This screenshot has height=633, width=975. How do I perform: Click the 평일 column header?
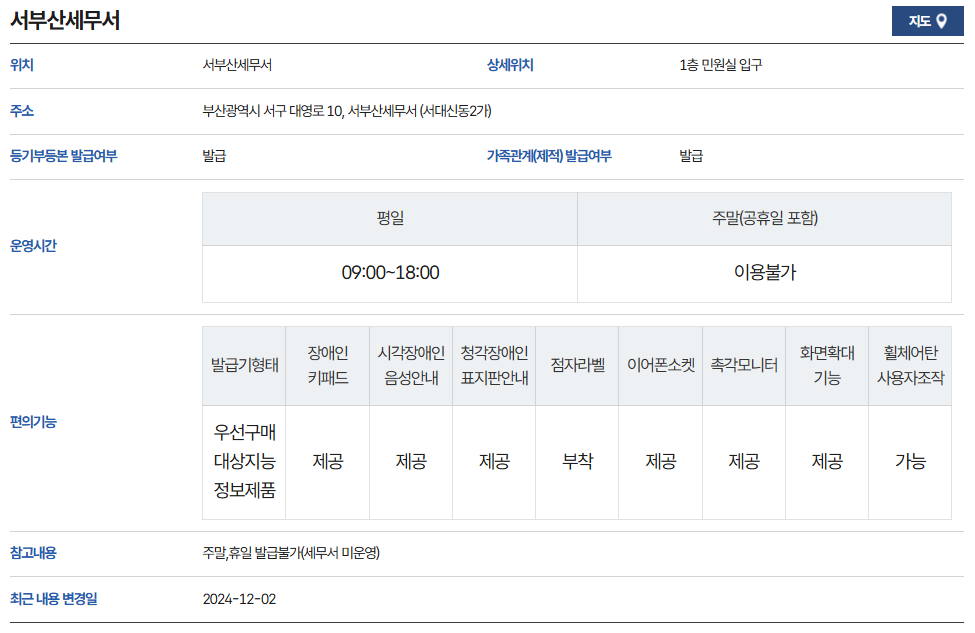pyautogui.click(x=390, y=218)
